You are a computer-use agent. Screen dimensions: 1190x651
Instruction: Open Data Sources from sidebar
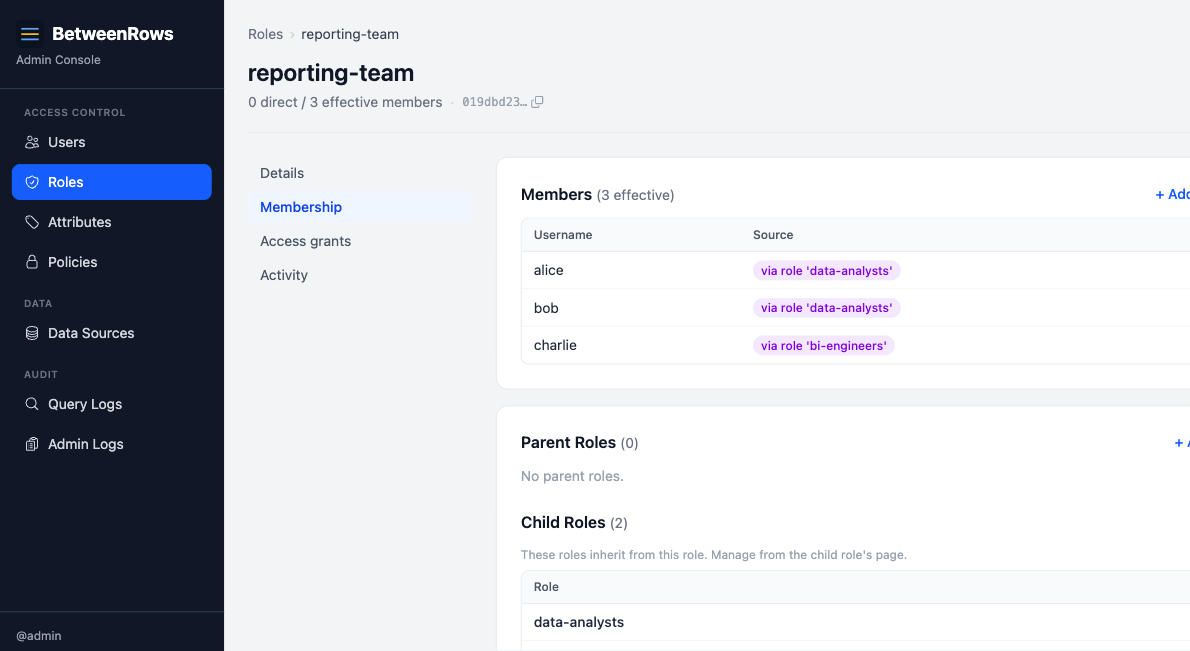pos(112,333)
